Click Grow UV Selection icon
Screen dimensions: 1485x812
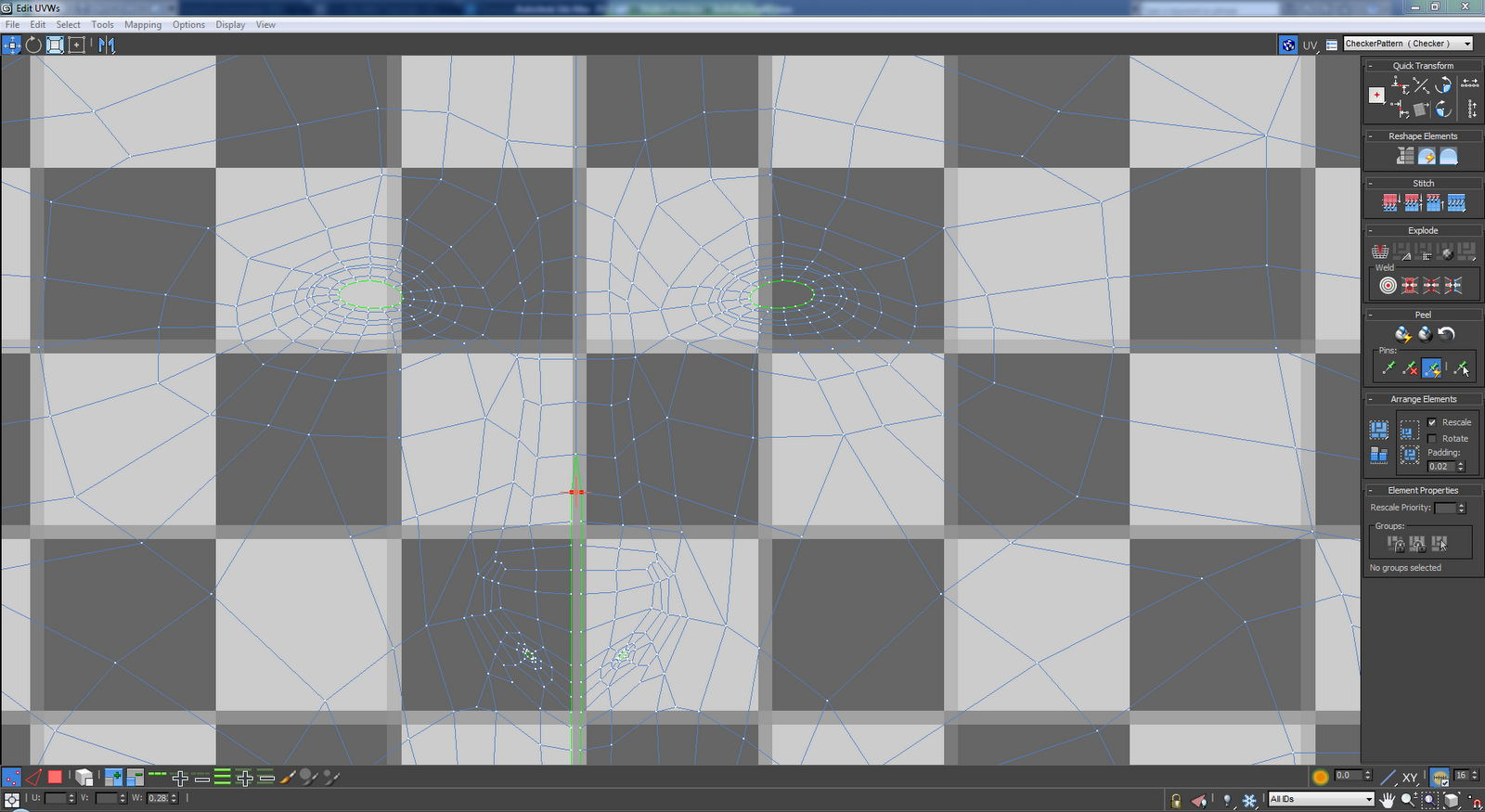point(113,777)
